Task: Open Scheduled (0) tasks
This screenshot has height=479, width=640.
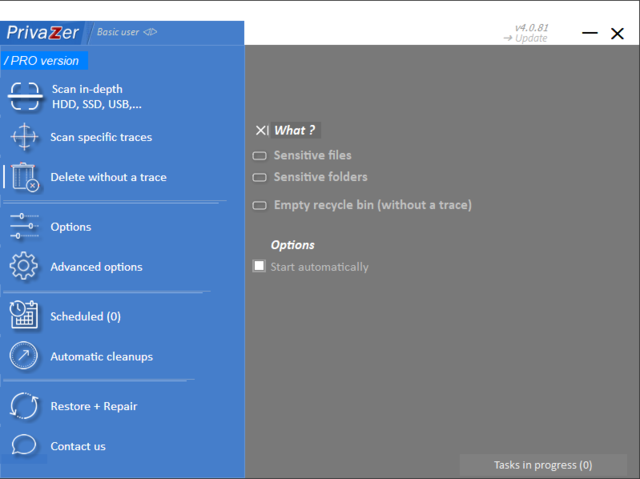Action: [x=86, y=317]
